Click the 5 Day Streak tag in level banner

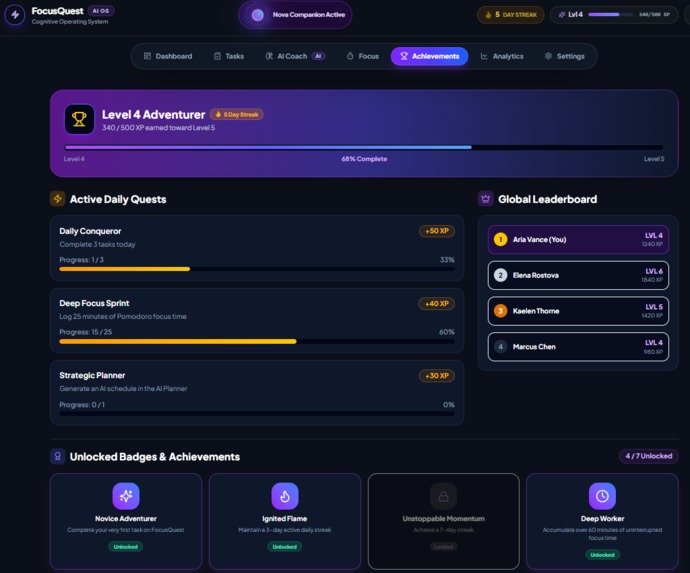point(237,114)
